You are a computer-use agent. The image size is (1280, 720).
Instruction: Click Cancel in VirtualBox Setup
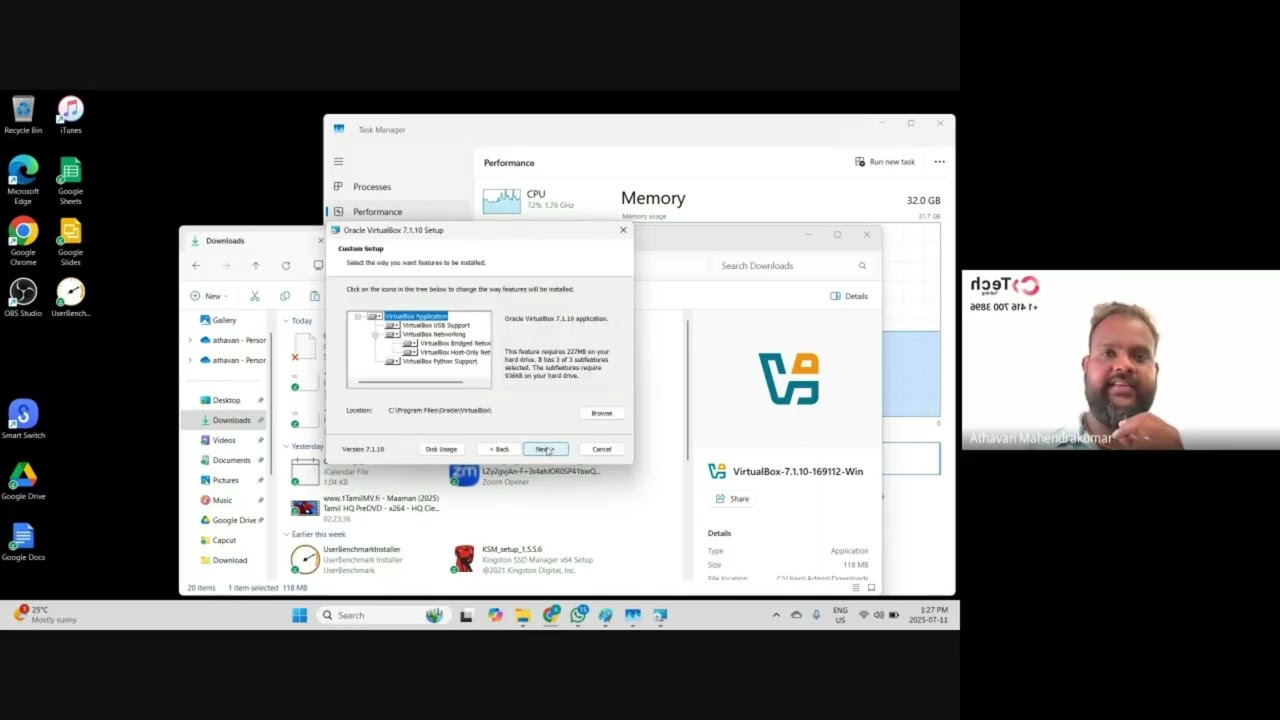pos(602,449)
